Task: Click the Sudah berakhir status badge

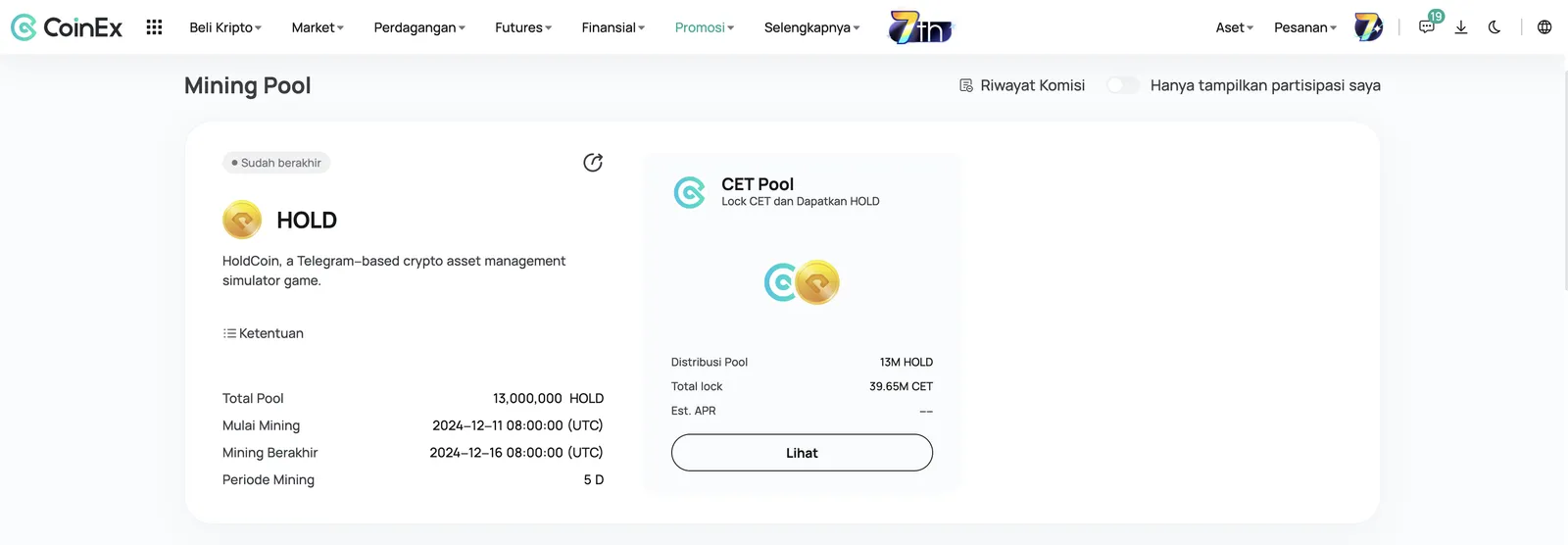Action: coord(276,163)
